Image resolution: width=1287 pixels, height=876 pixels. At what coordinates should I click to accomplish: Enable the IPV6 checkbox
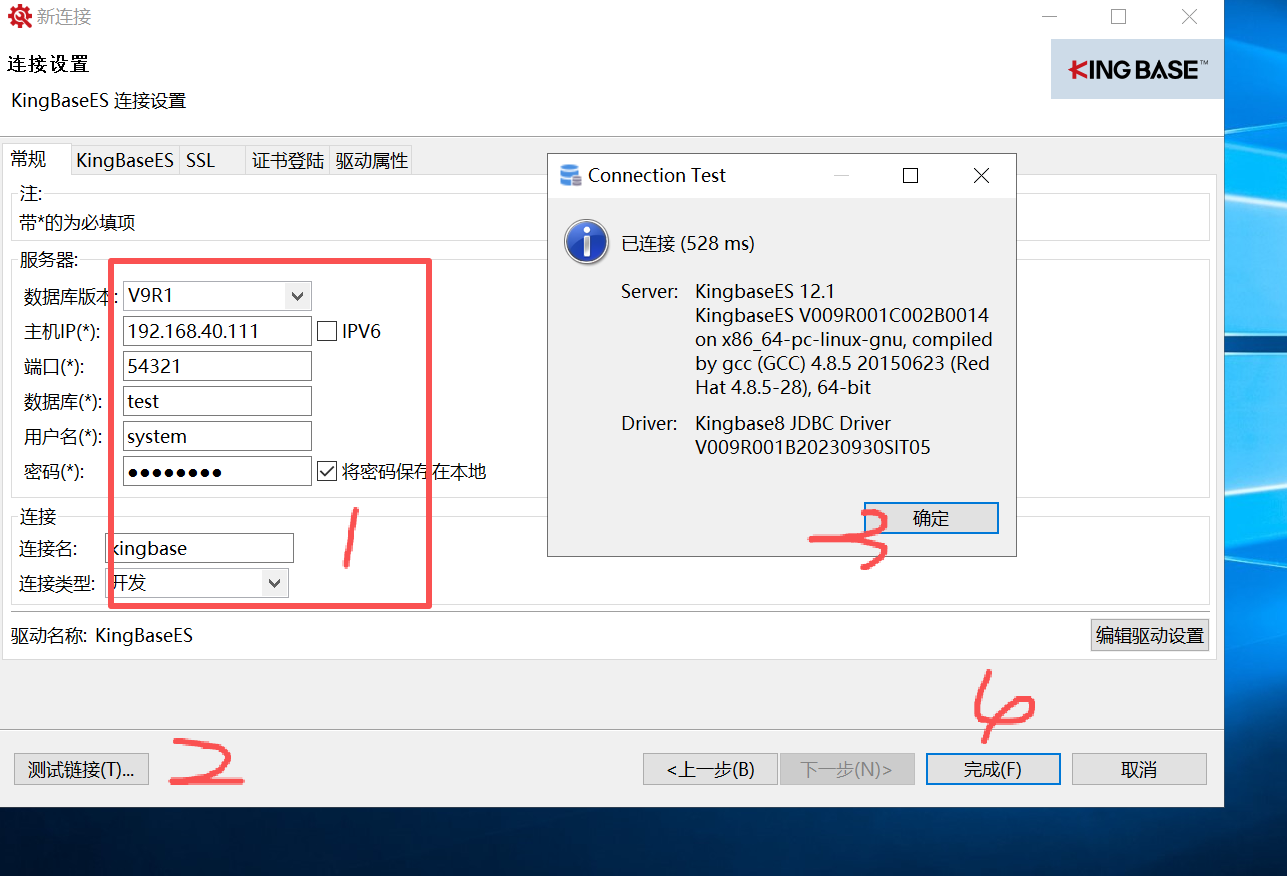(327, 331)
